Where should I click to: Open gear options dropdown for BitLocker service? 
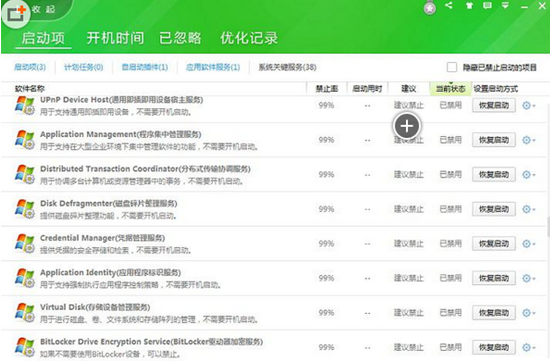[529, 347]
